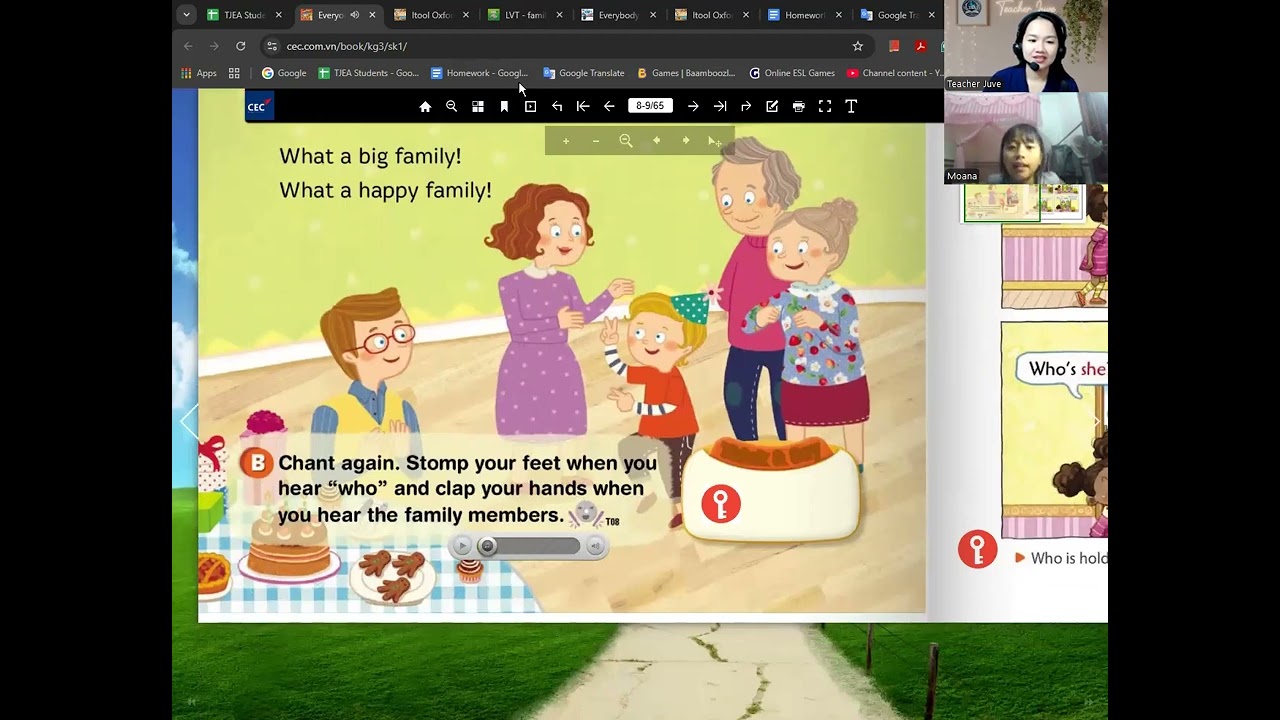Click the minus icon in the green zoom panel
The width and height of the screenshot is (1280, 720).
click(596, 141)
